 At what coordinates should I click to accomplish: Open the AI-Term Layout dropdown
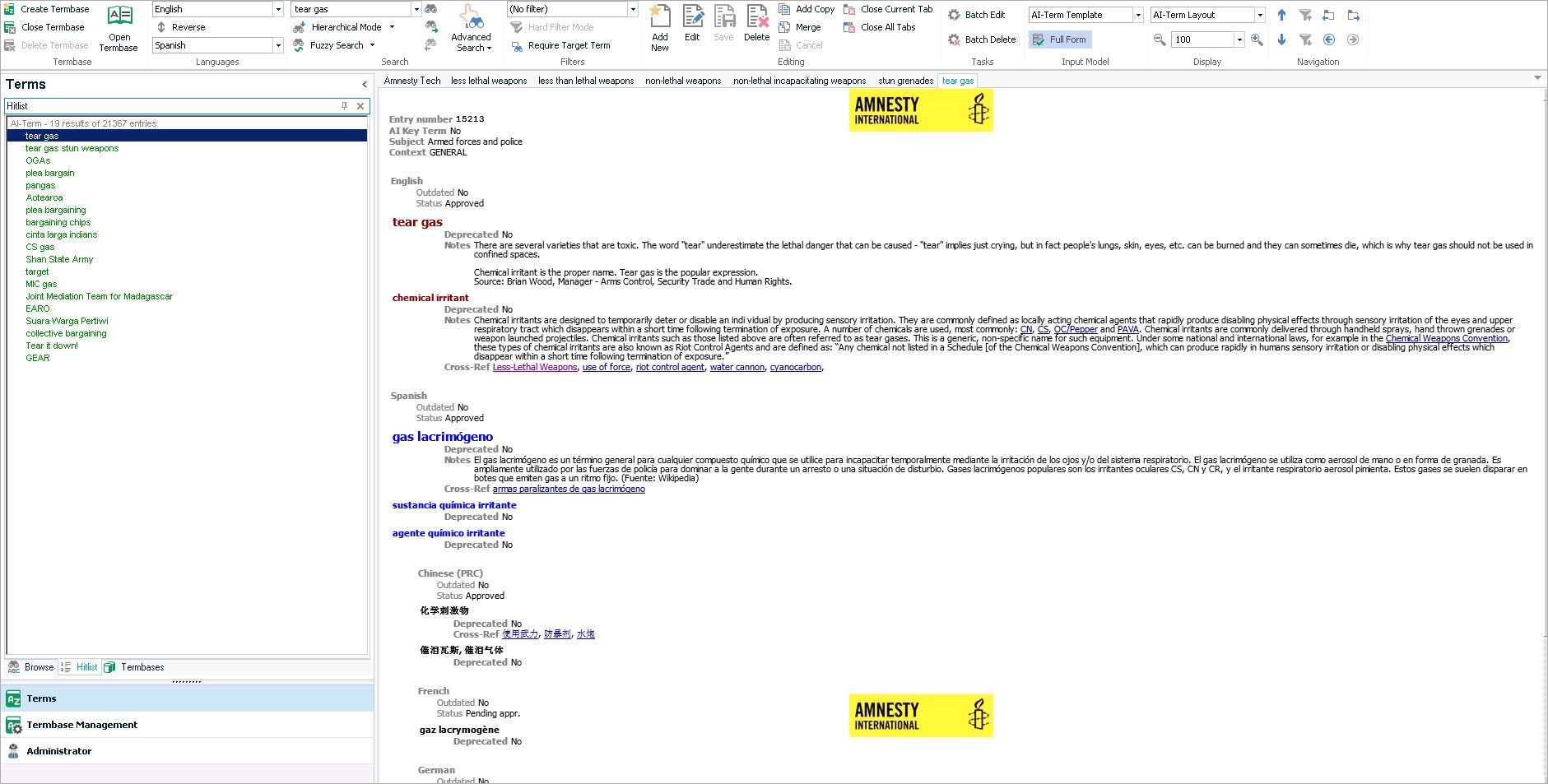pyautogui.click(x=1260, y=15)
